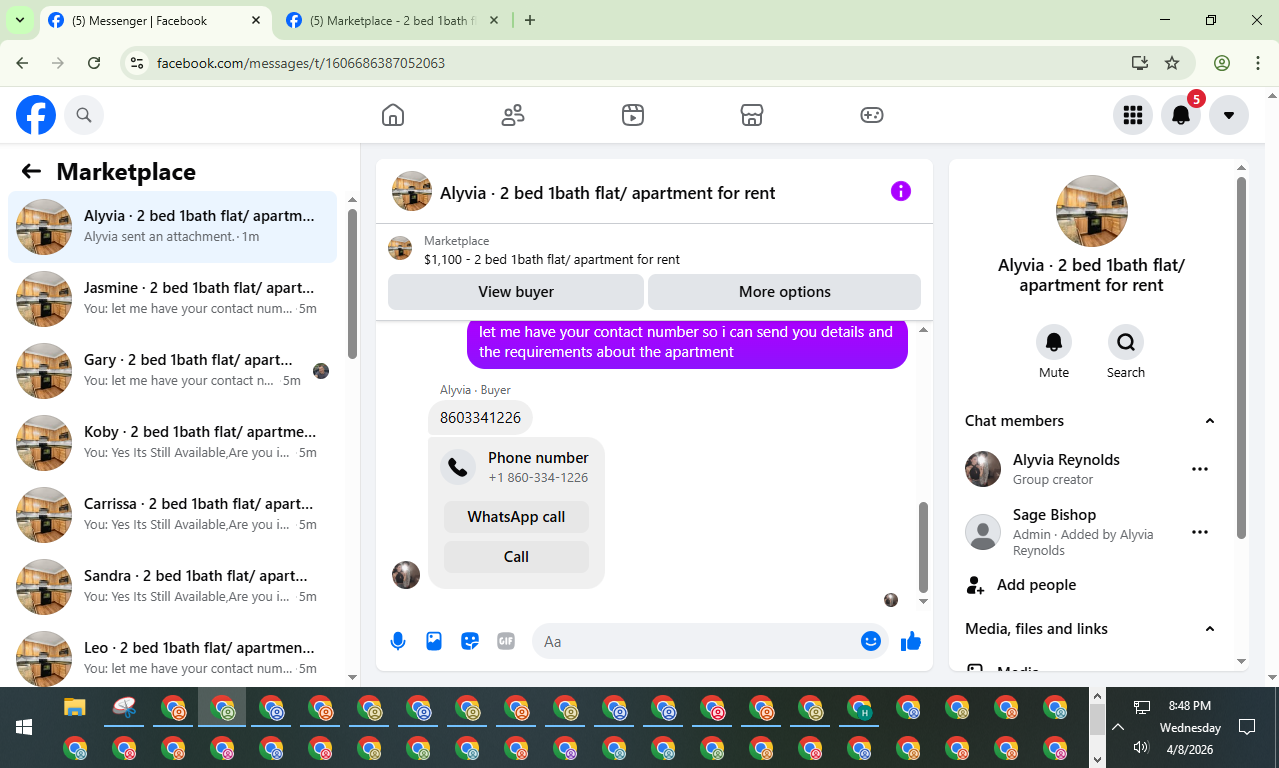This screenshot has height=768, width=1279.
Task: Click the 8603341226 message bubble
Action: click(x=481, y=418)
